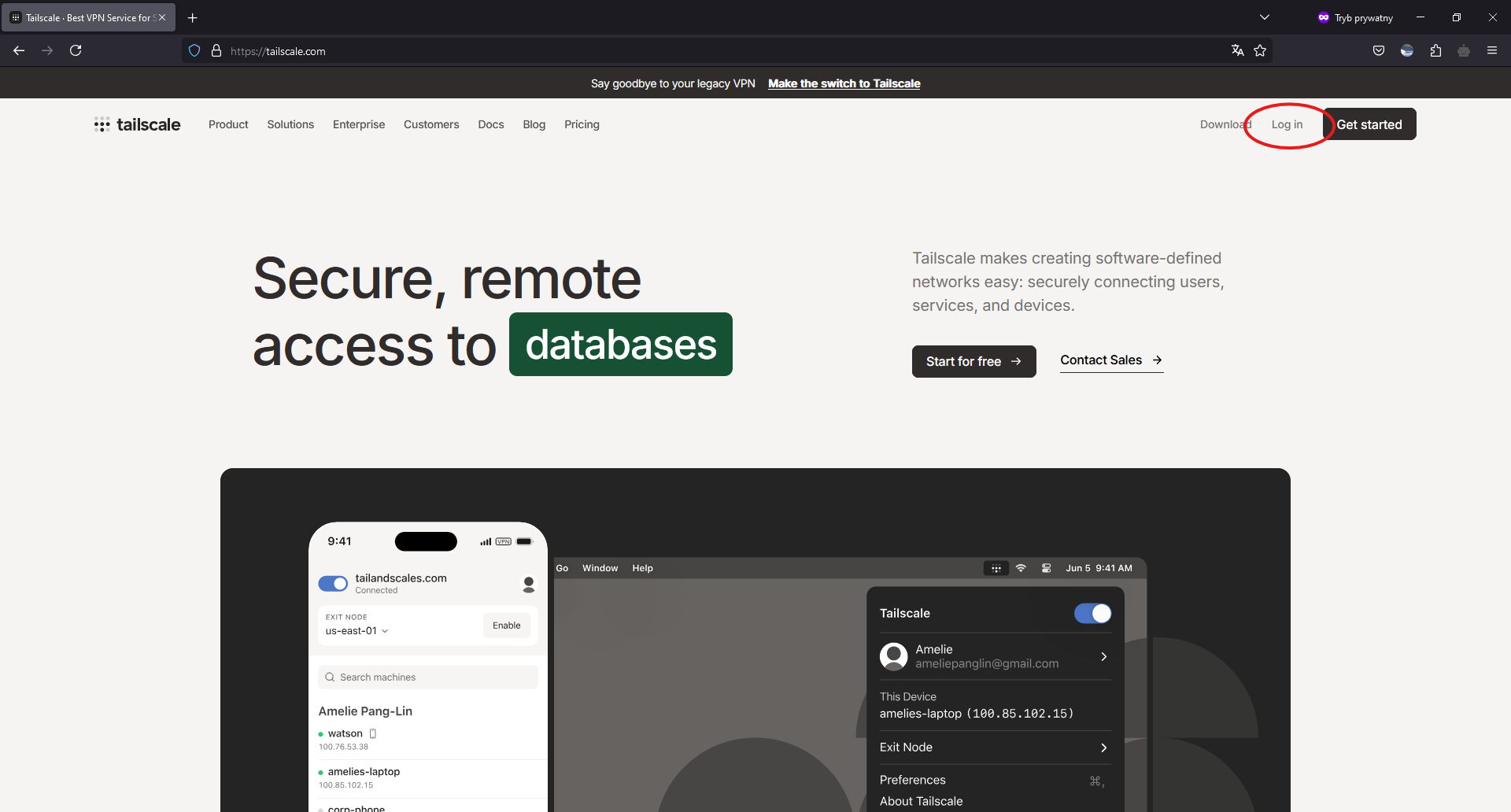This screenshot has width=1511, height=812.
Task: Open the Solutions menu
Action: tap(290, 124)
